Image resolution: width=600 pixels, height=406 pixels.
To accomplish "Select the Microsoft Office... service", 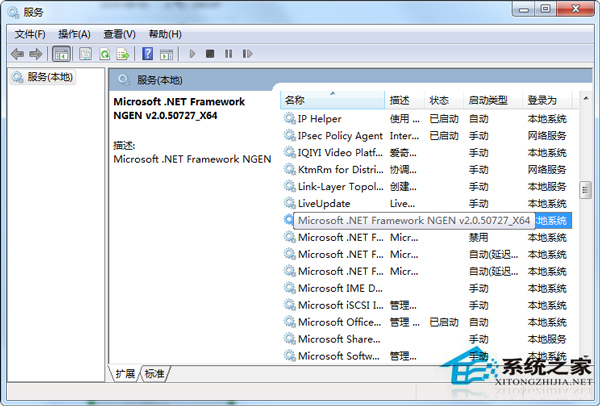I will pos(427,322).
